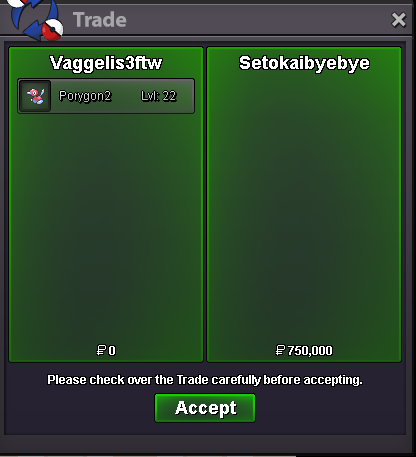Click the Porygon2 sprite thumbnail
This screenshot has width=416, height=457.
(35, 96)
